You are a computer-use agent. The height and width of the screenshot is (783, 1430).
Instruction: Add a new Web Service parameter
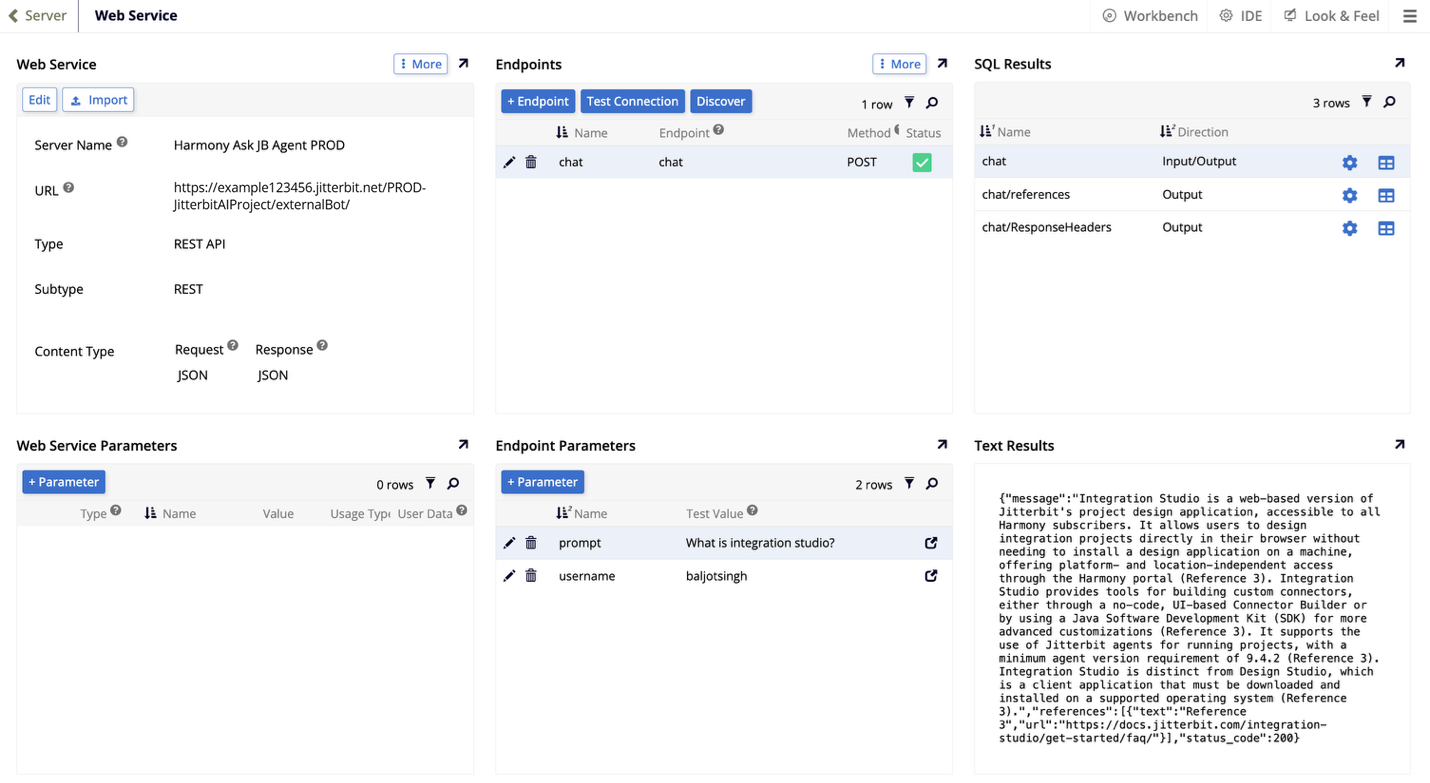(63, 482)
